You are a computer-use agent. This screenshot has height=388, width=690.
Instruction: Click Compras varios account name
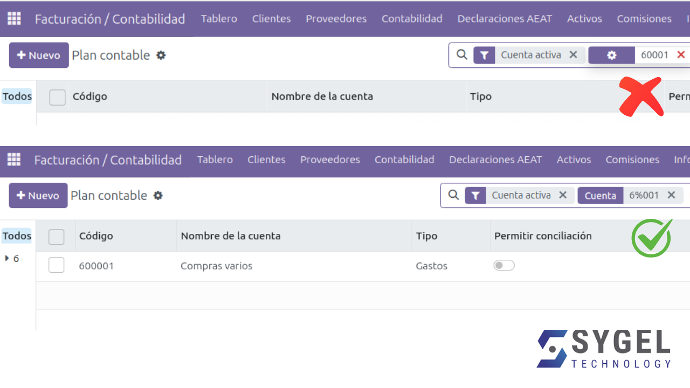pos(217,266)
